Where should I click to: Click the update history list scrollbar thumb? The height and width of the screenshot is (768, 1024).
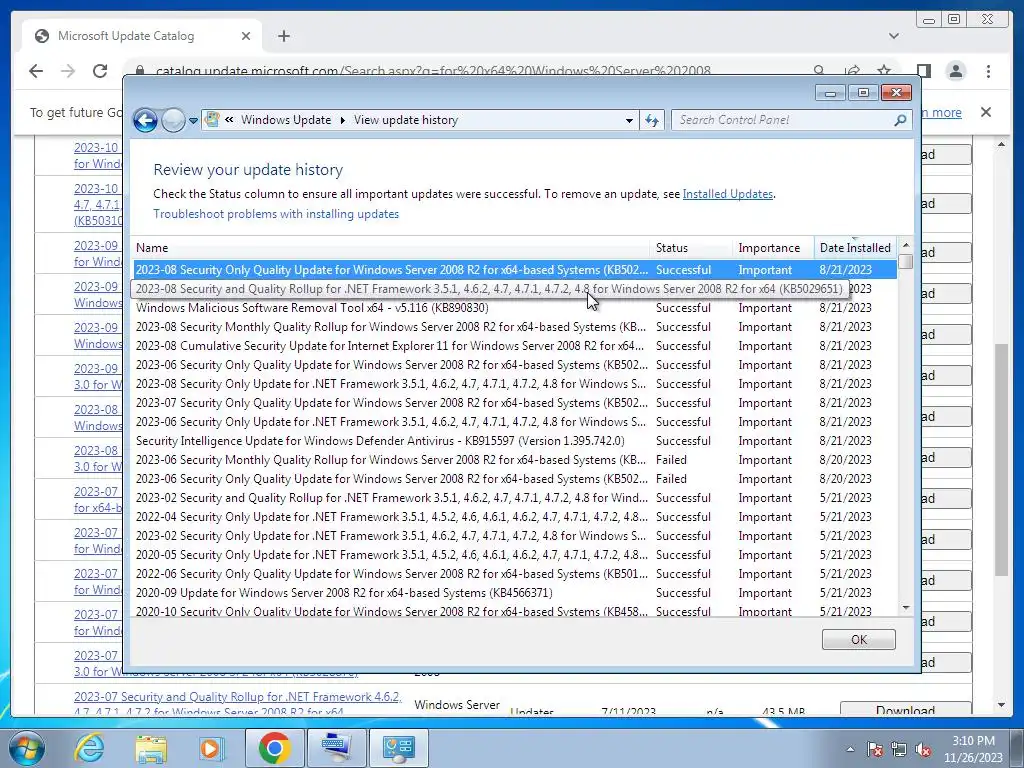tap(905, 261)
